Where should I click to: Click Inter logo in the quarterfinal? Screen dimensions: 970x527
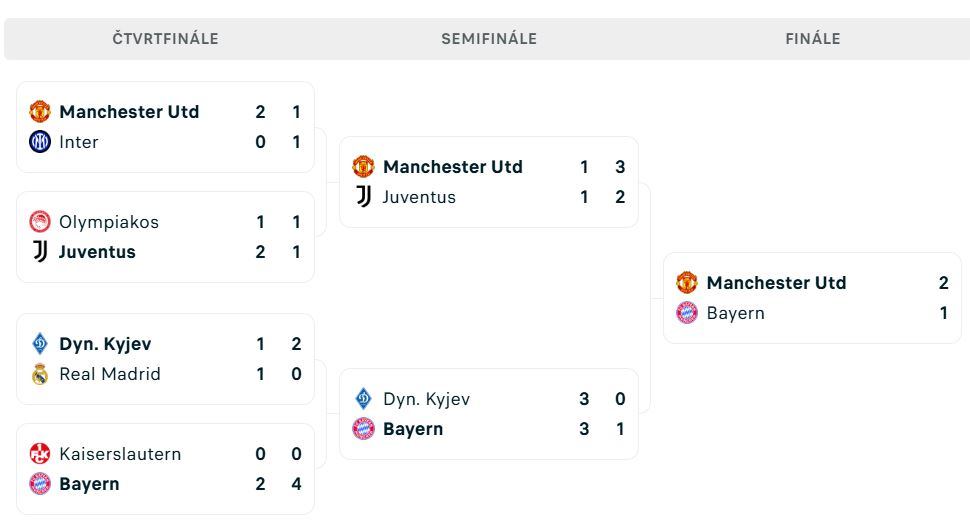click(40, 142)
